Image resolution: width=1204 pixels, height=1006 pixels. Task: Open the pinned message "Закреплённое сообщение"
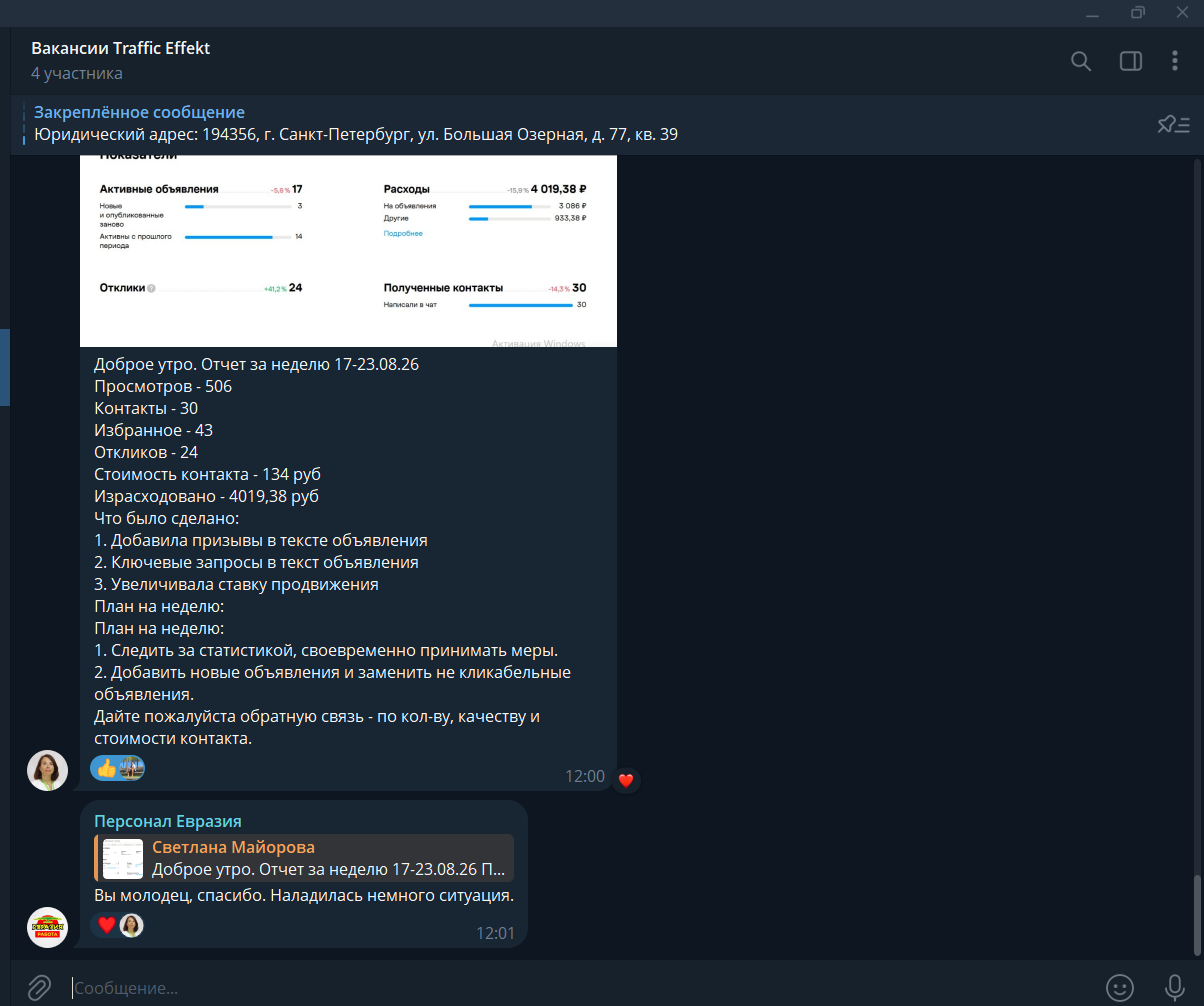(x=356, y=124)
